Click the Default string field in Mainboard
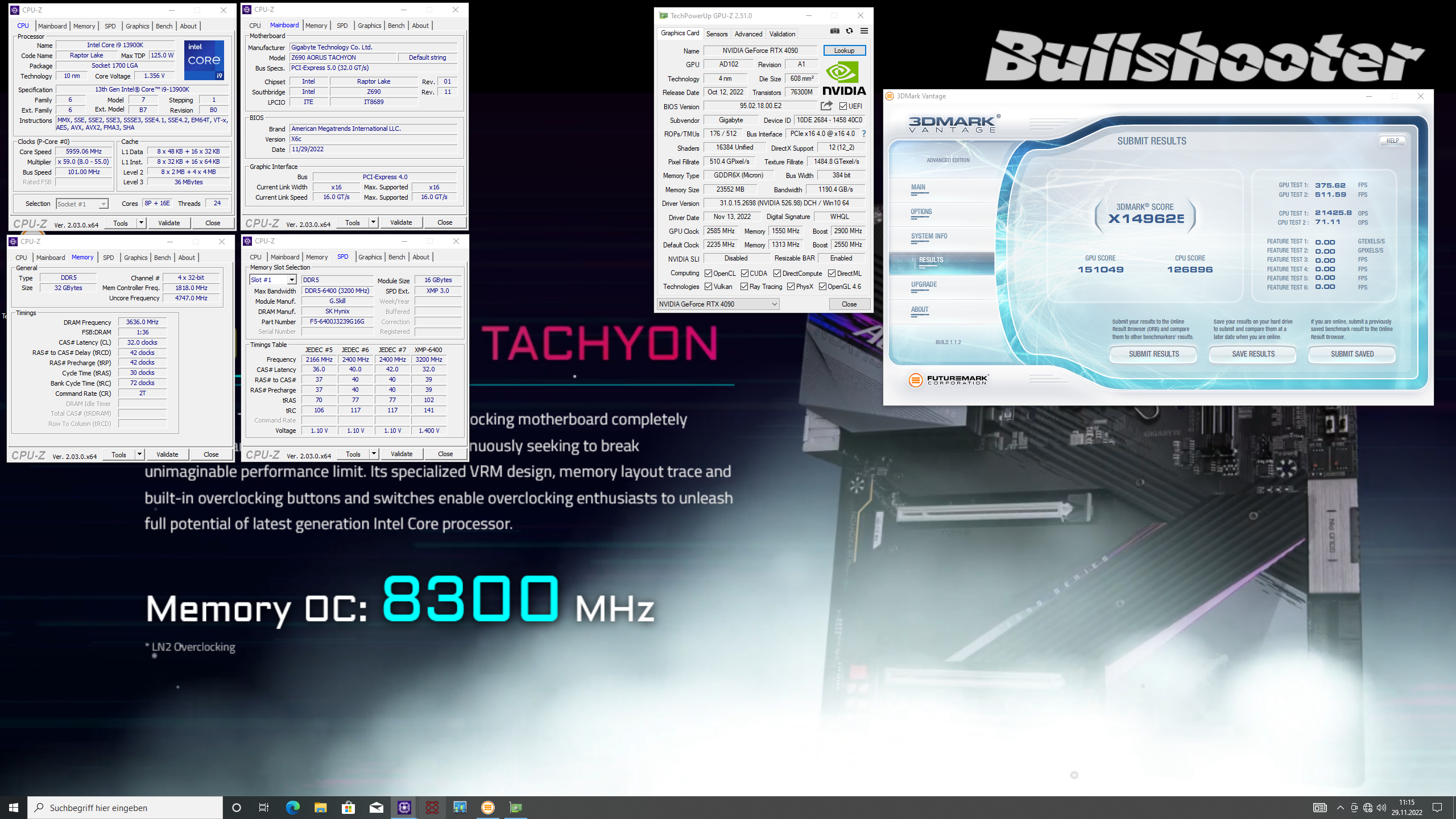The height and width of the screenshot is (819, 1456). pos(427,57)
